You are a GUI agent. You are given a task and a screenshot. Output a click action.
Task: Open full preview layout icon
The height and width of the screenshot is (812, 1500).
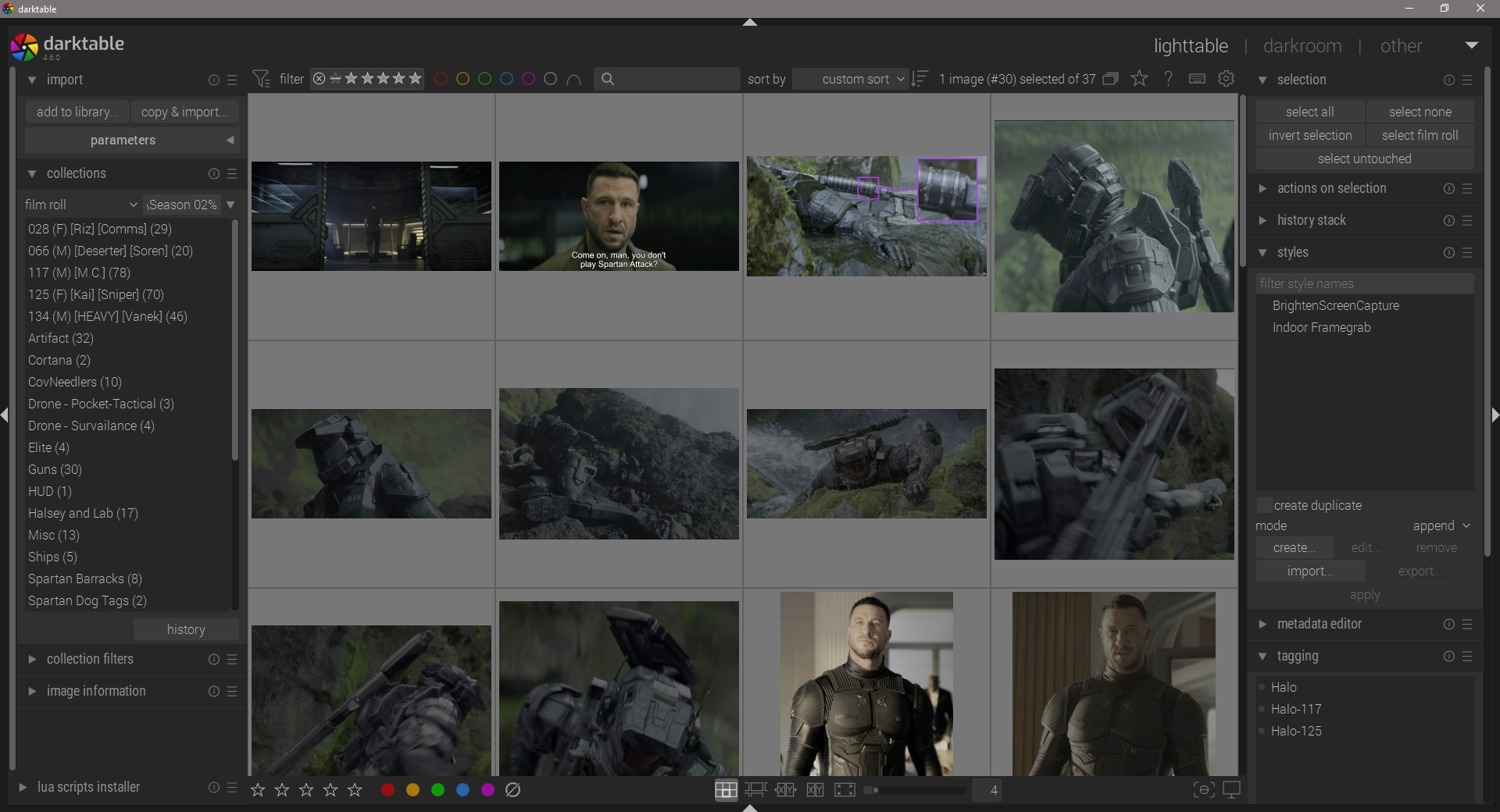tap(845, 790)
